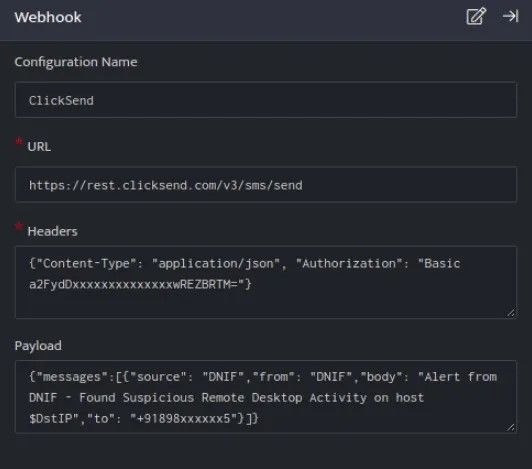Click inside the Headers text area
Screen dimensions: 532x469
coord(266,282)
